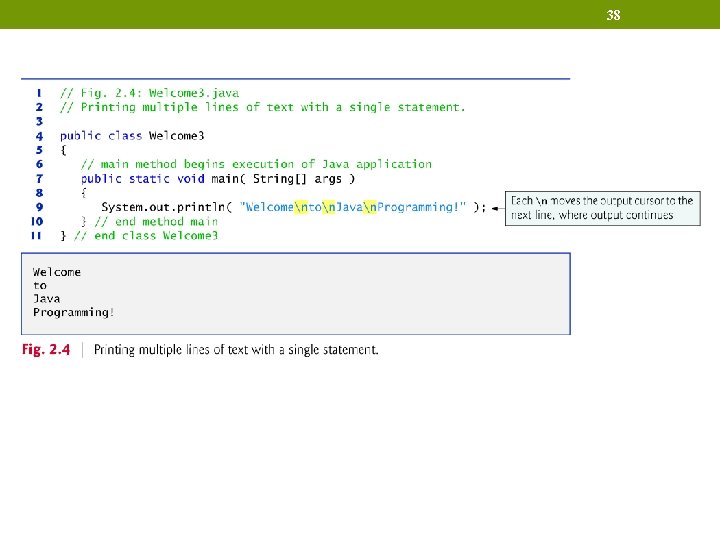Click output line 'Java'
Viewport: 720px width, 540px height.
46,298
